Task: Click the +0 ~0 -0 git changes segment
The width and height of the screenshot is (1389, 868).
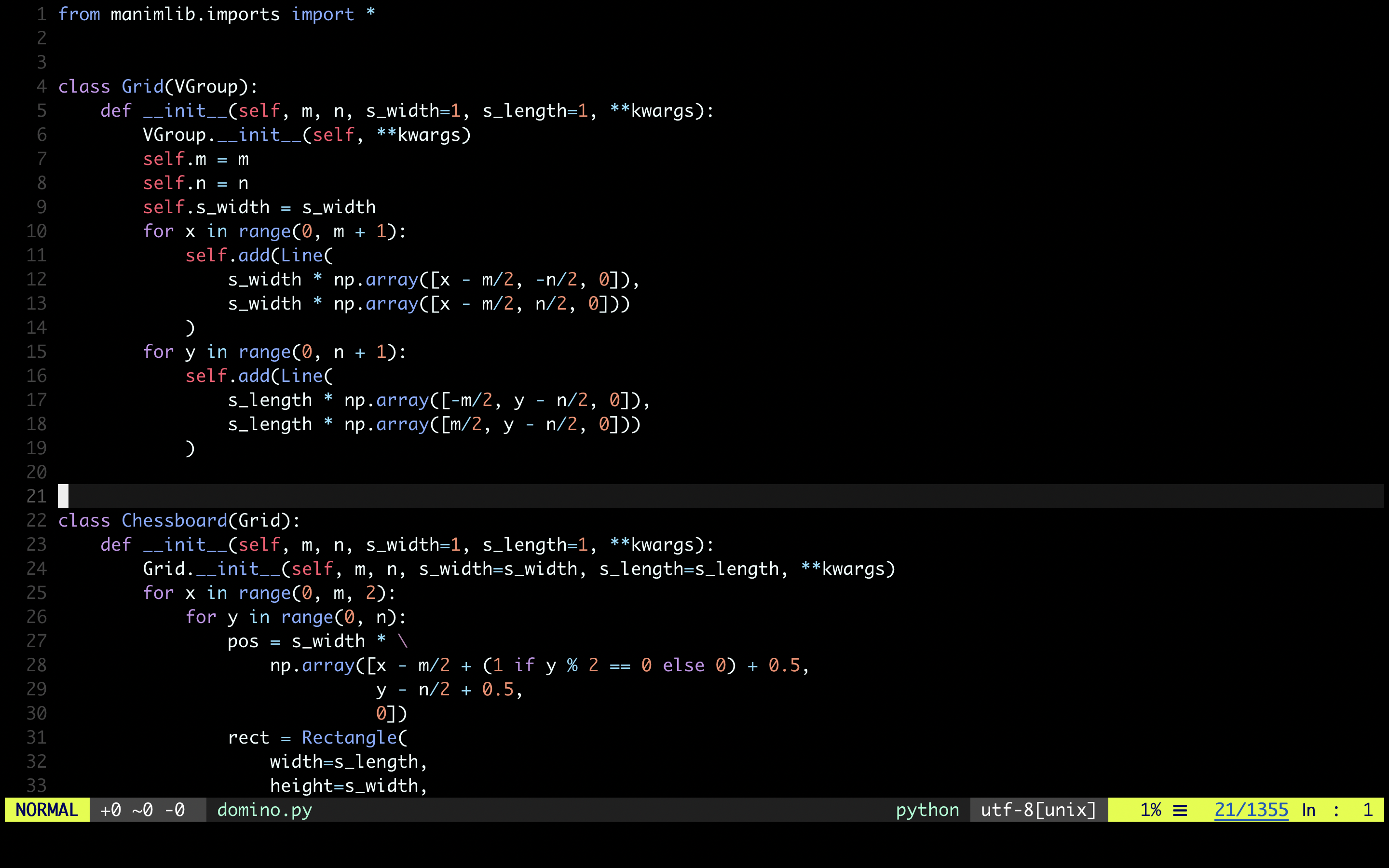Action: tap(142, 810)
